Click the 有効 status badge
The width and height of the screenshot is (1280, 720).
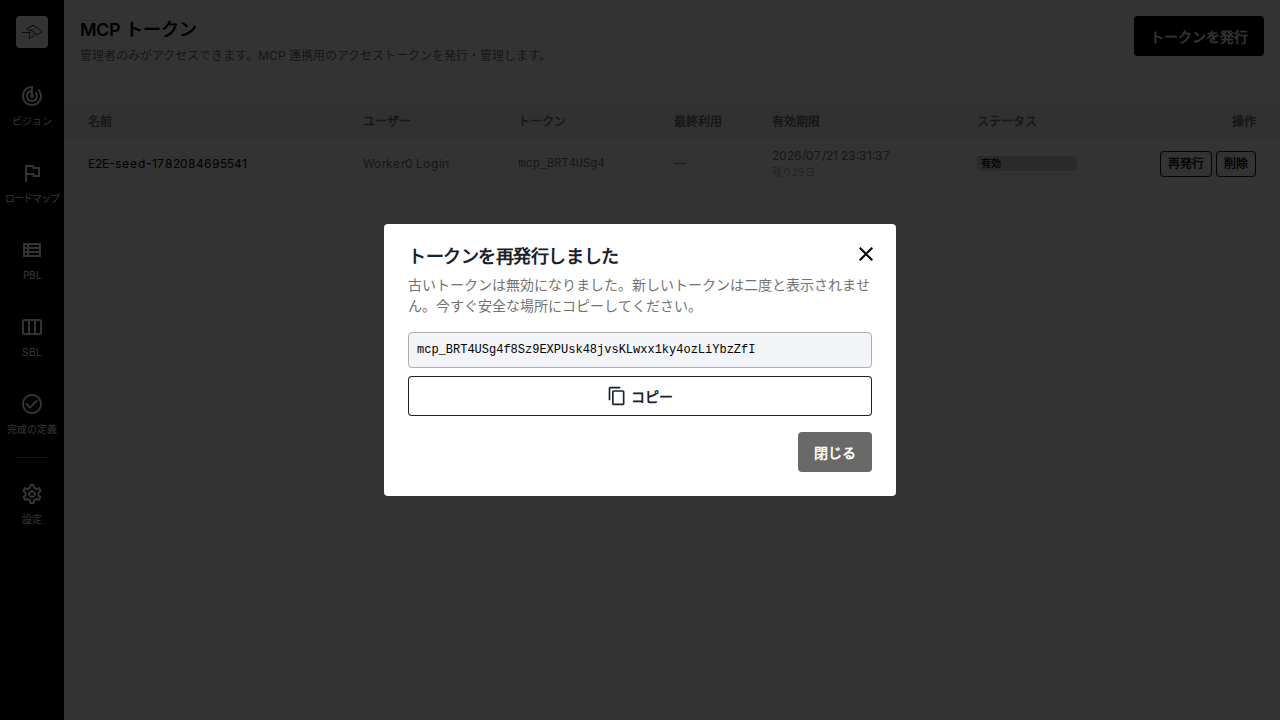[1027, 163]
